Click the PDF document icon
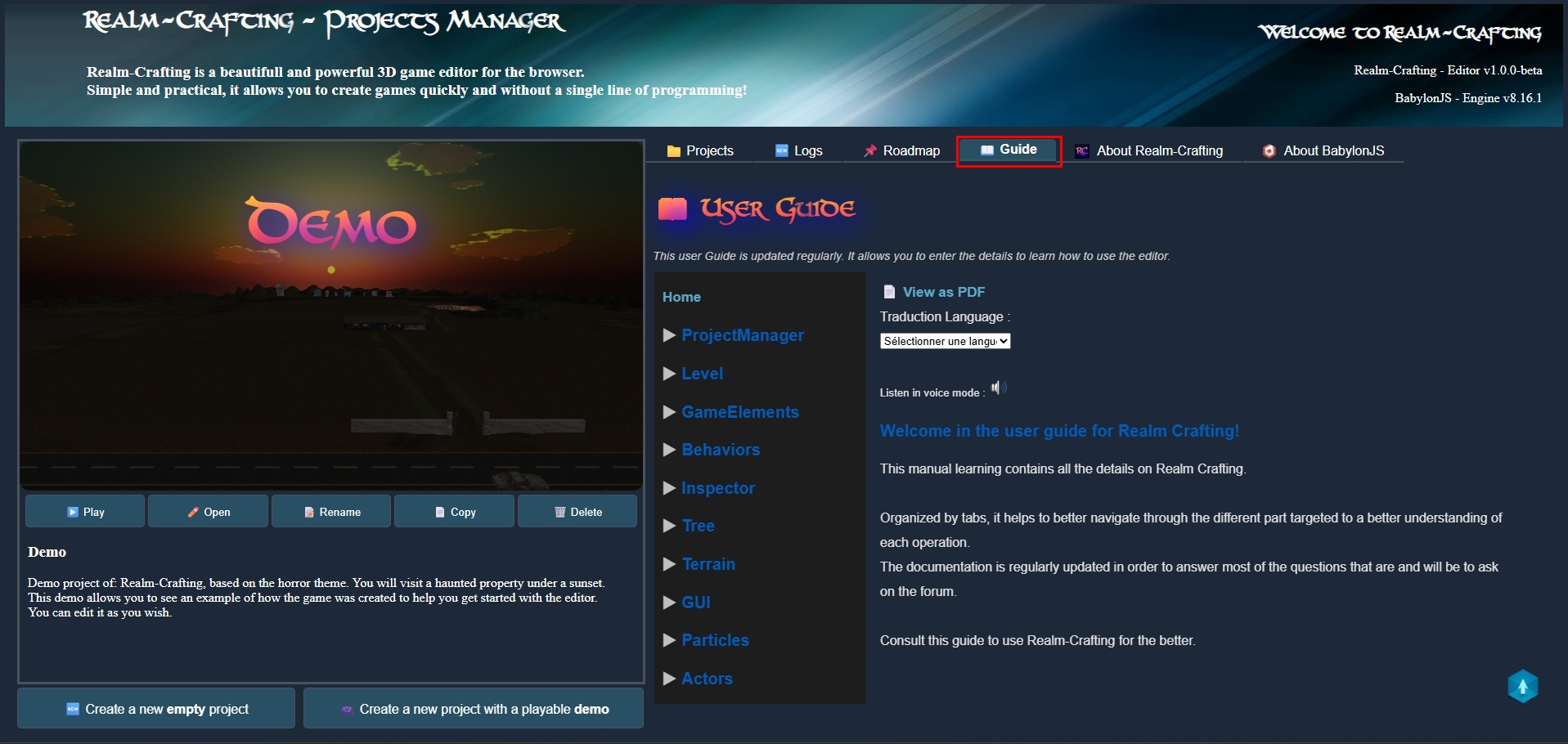The image size is (1568, 744). click(889, 292)
